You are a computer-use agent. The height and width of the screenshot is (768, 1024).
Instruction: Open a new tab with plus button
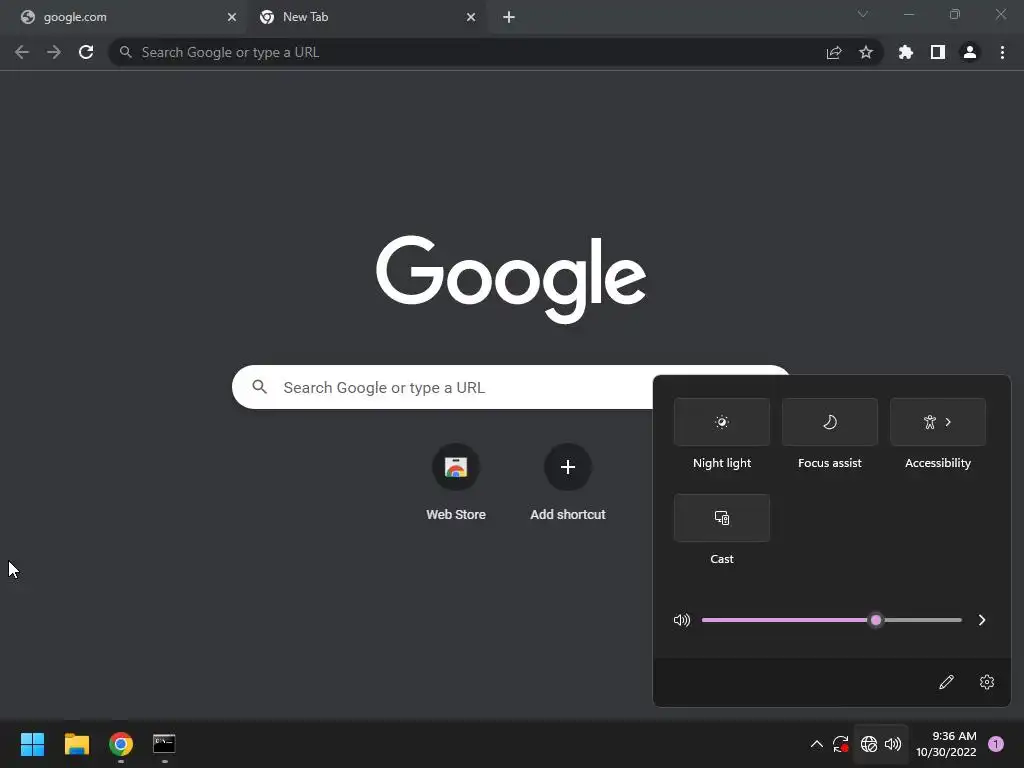(x=509, y=17)
